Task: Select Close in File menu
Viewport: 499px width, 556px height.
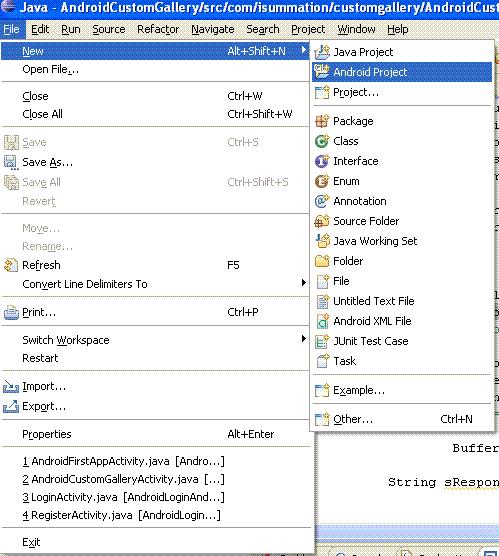Action: tap(155, 96)
